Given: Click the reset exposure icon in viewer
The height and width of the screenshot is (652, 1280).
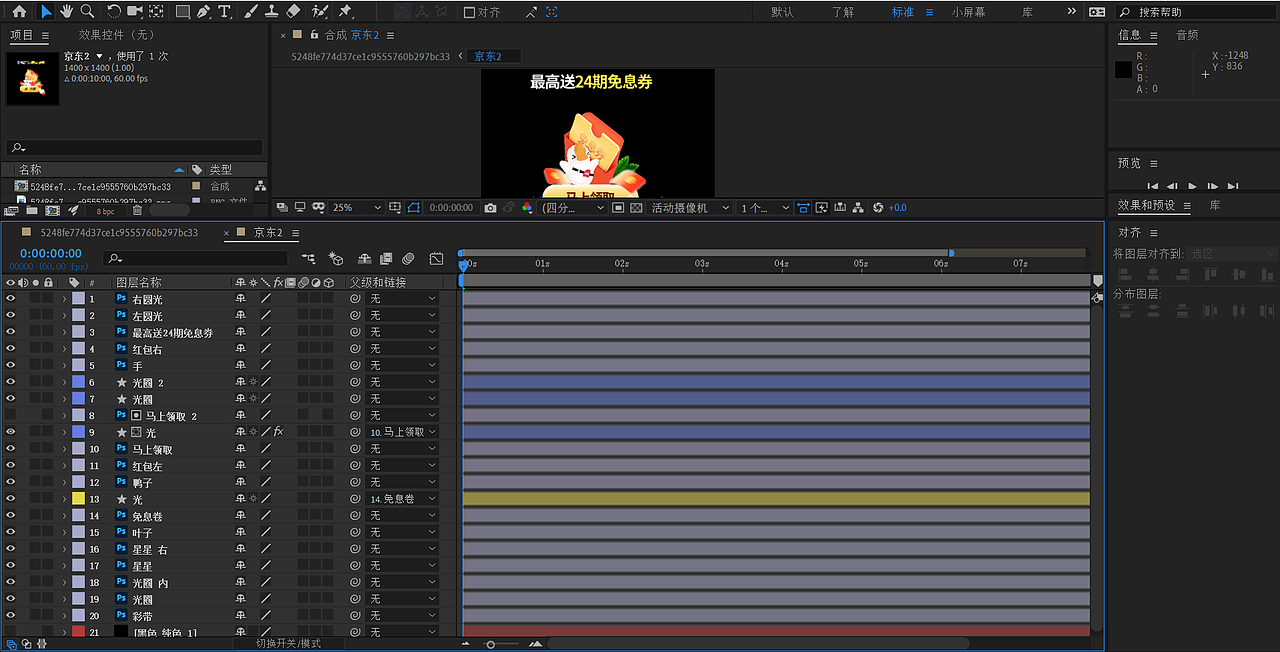Looking at the screenshot, I should click(x=877, y=208).
